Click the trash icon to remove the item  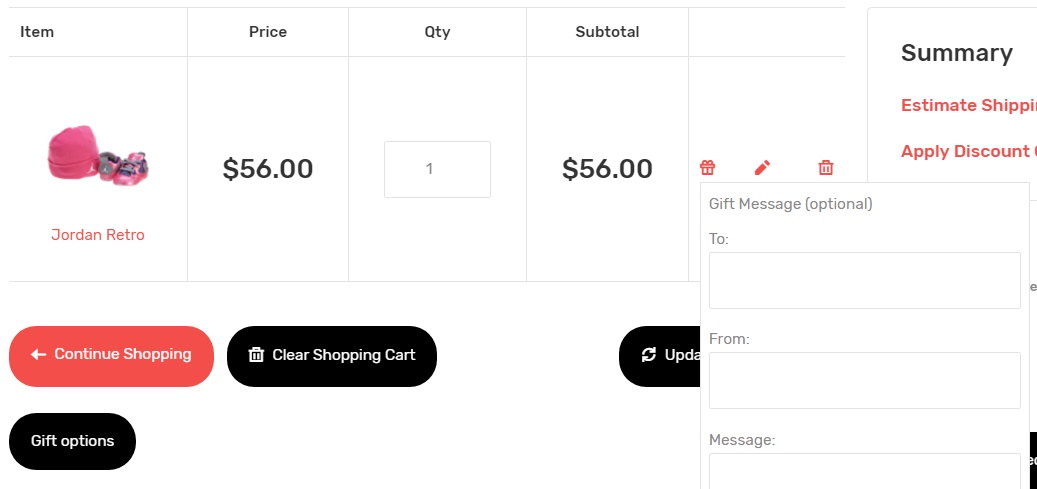[825, 167]
